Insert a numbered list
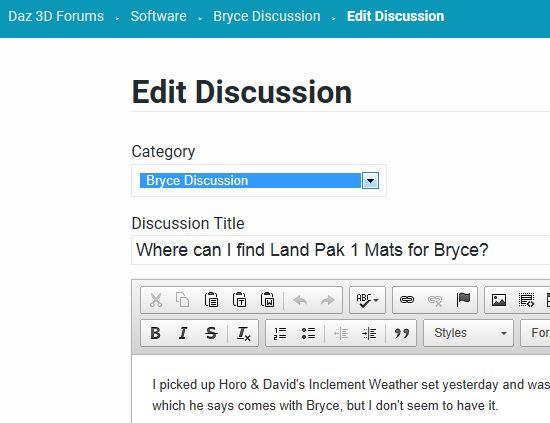 [x=280, y=333]
